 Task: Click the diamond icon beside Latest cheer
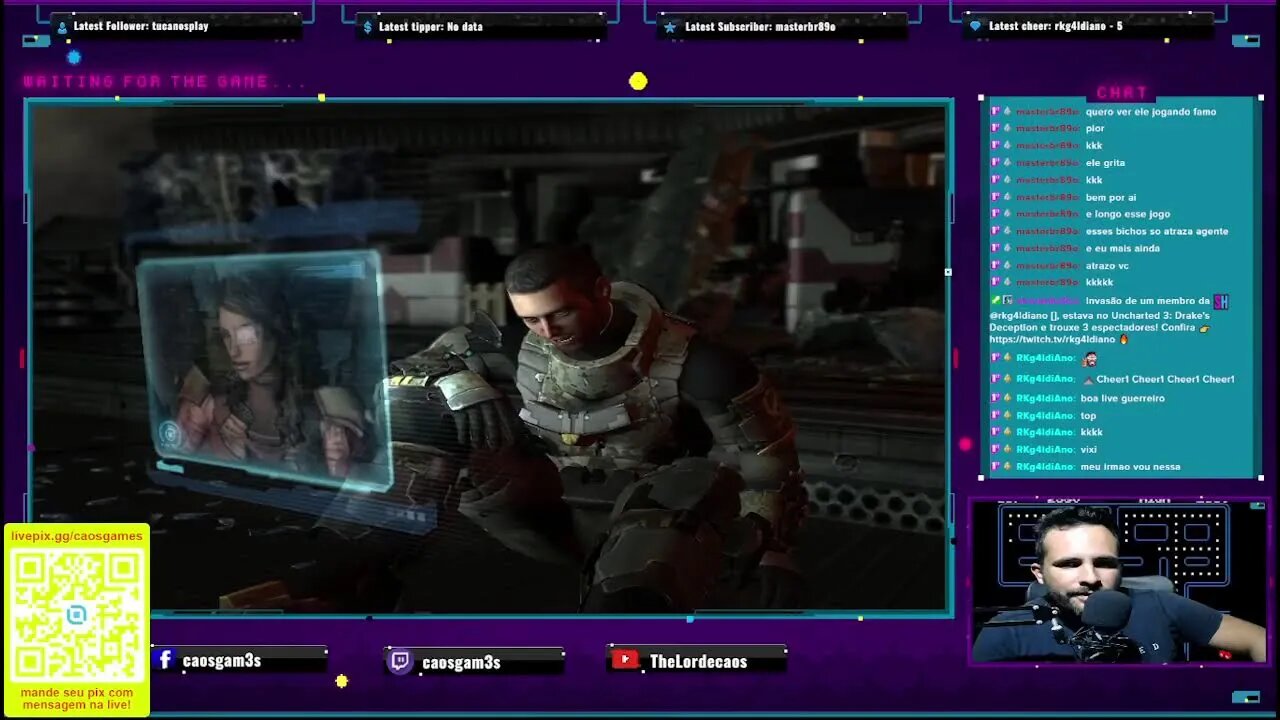pyautogui.click(x=975, y=27)
